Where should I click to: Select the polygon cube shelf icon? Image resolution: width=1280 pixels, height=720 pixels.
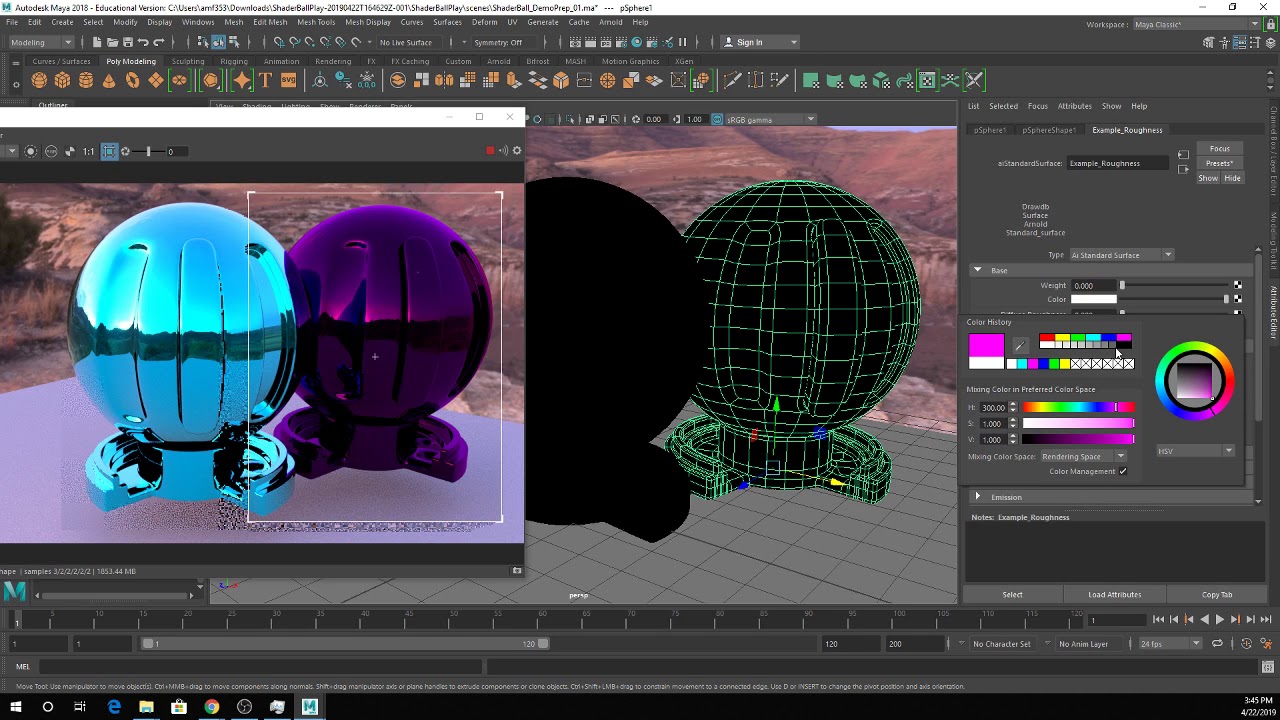click(x=62, y=80)
